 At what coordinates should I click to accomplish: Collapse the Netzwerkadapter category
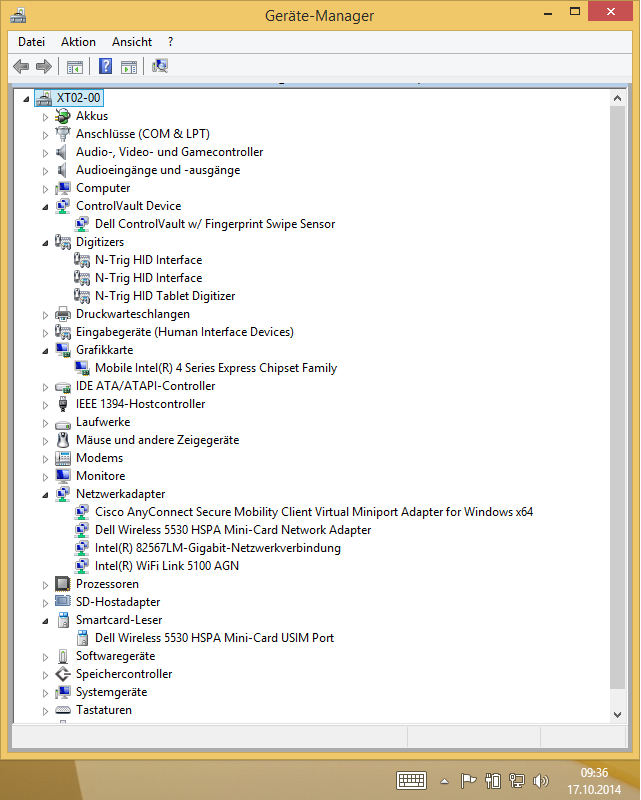(x=45, y=494)
